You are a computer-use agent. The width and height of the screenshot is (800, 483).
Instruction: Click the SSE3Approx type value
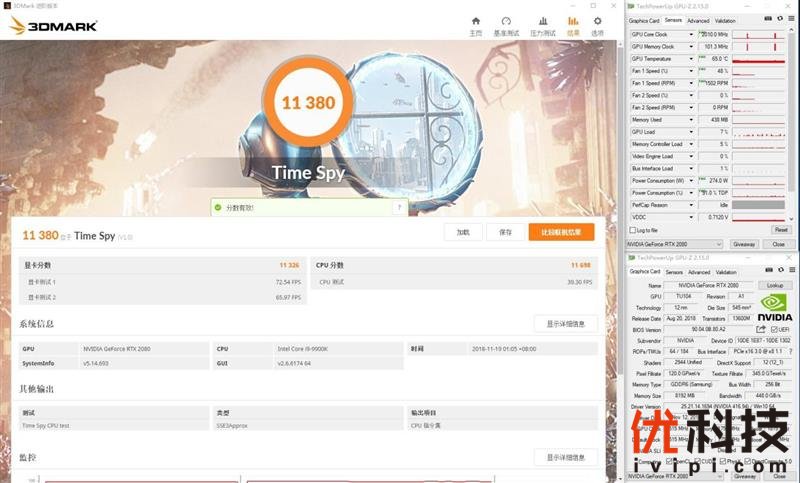(232, 425)
